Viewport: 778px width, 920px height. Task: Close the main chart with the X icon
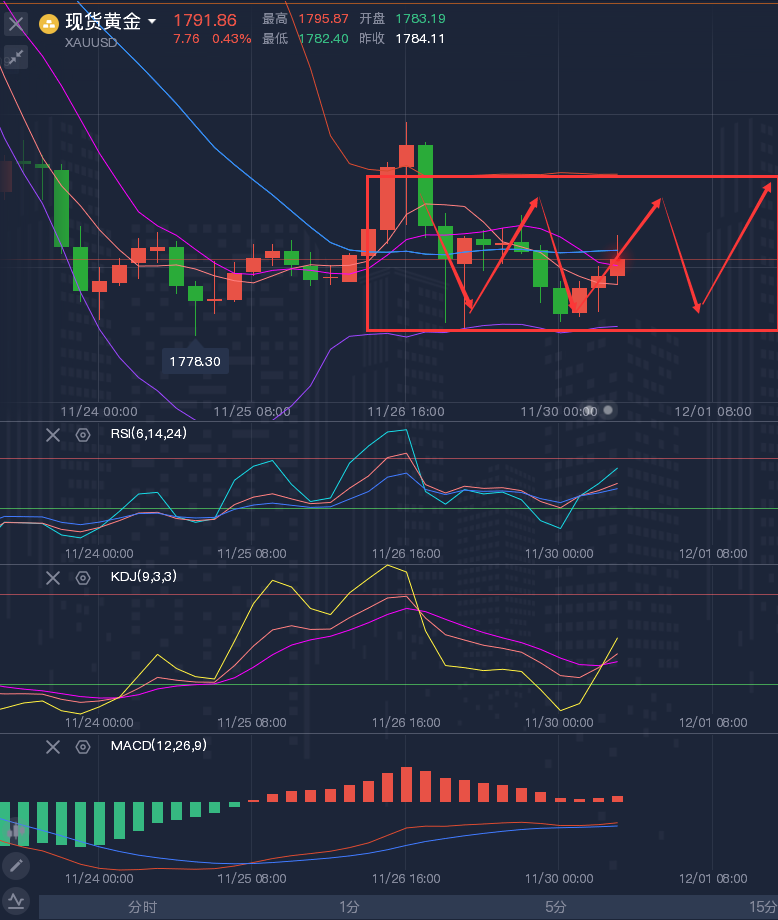pos(16,22)
